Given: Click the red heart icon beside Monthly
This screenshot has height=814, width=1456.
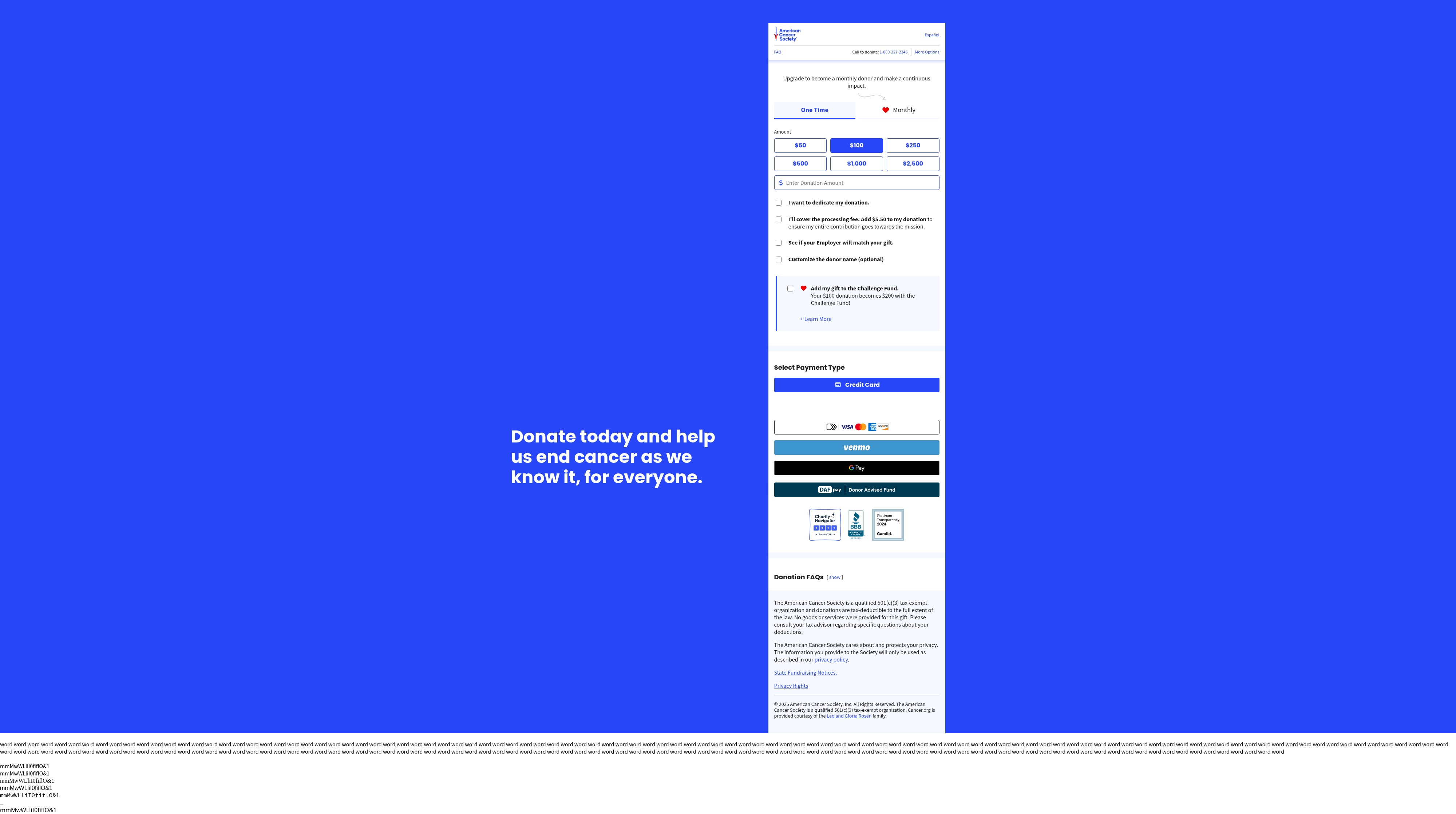Looking at the screenshot, I should click(x=885, y=110).
